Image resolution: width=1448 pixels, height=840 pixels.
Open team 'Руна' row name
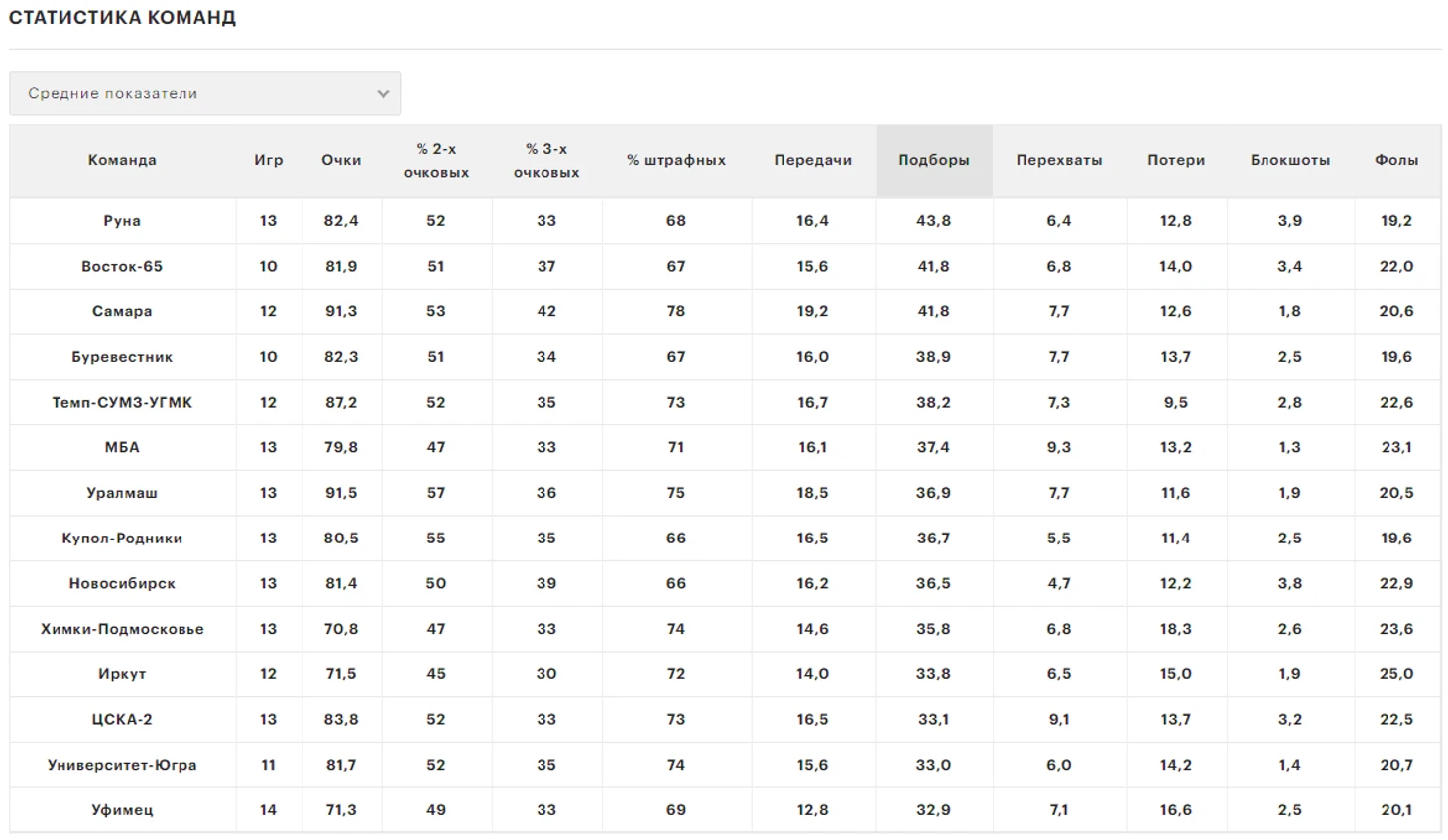coord(122,221)
